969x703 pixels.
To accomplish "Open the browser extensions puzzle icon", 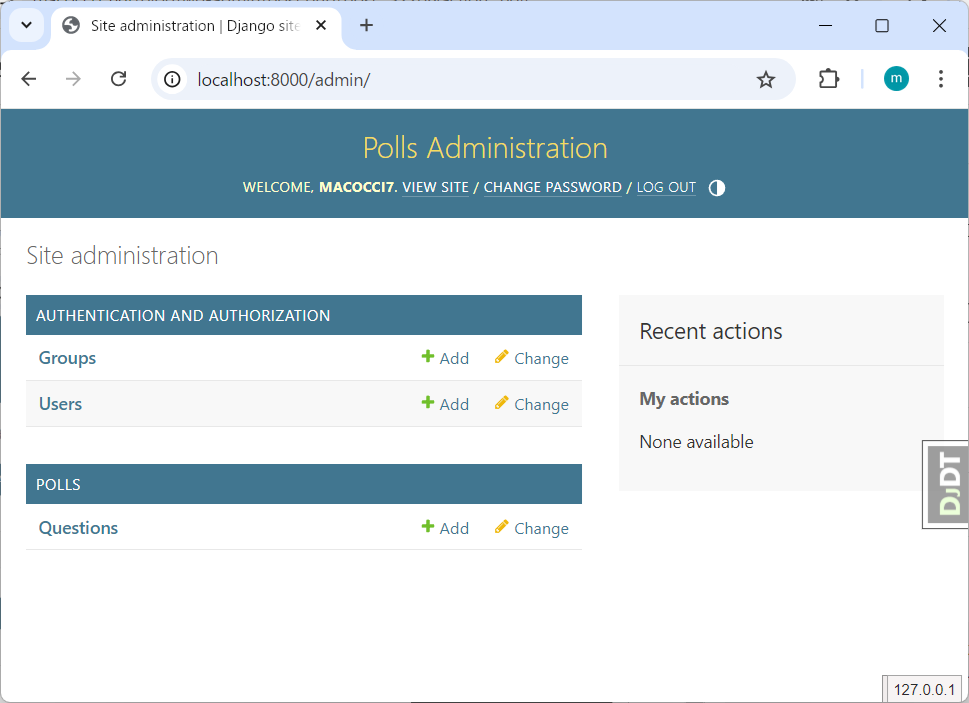I will 829,79.
